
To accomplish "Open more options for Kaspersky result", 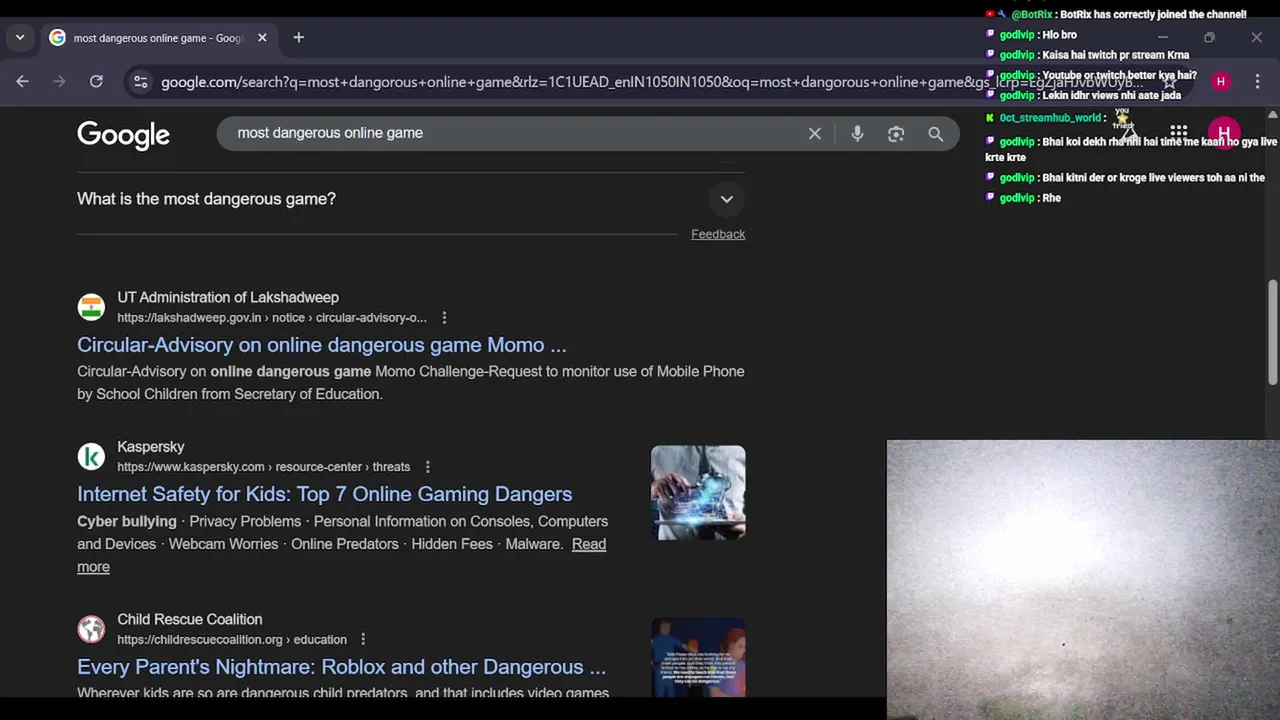I will pos(427,467).
